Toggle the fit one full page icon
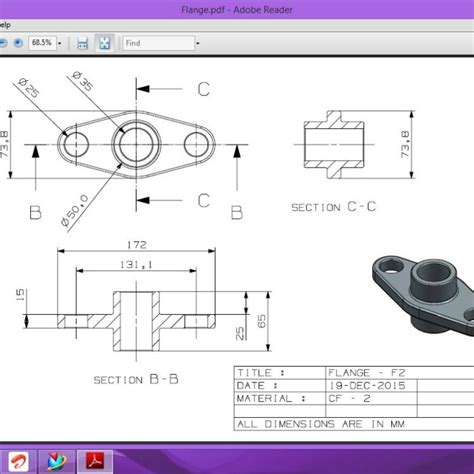The height and width of the screenshot is (474, 474). (104, 43)
